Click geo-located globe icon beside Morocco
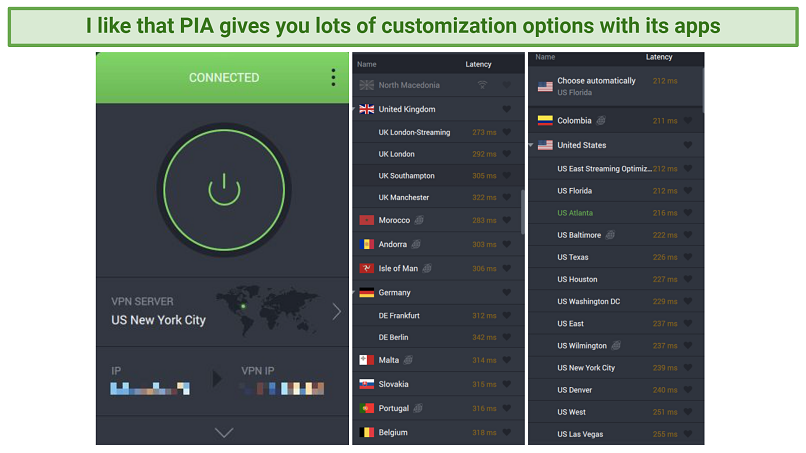The image size is (806, 453). point(419,220)
